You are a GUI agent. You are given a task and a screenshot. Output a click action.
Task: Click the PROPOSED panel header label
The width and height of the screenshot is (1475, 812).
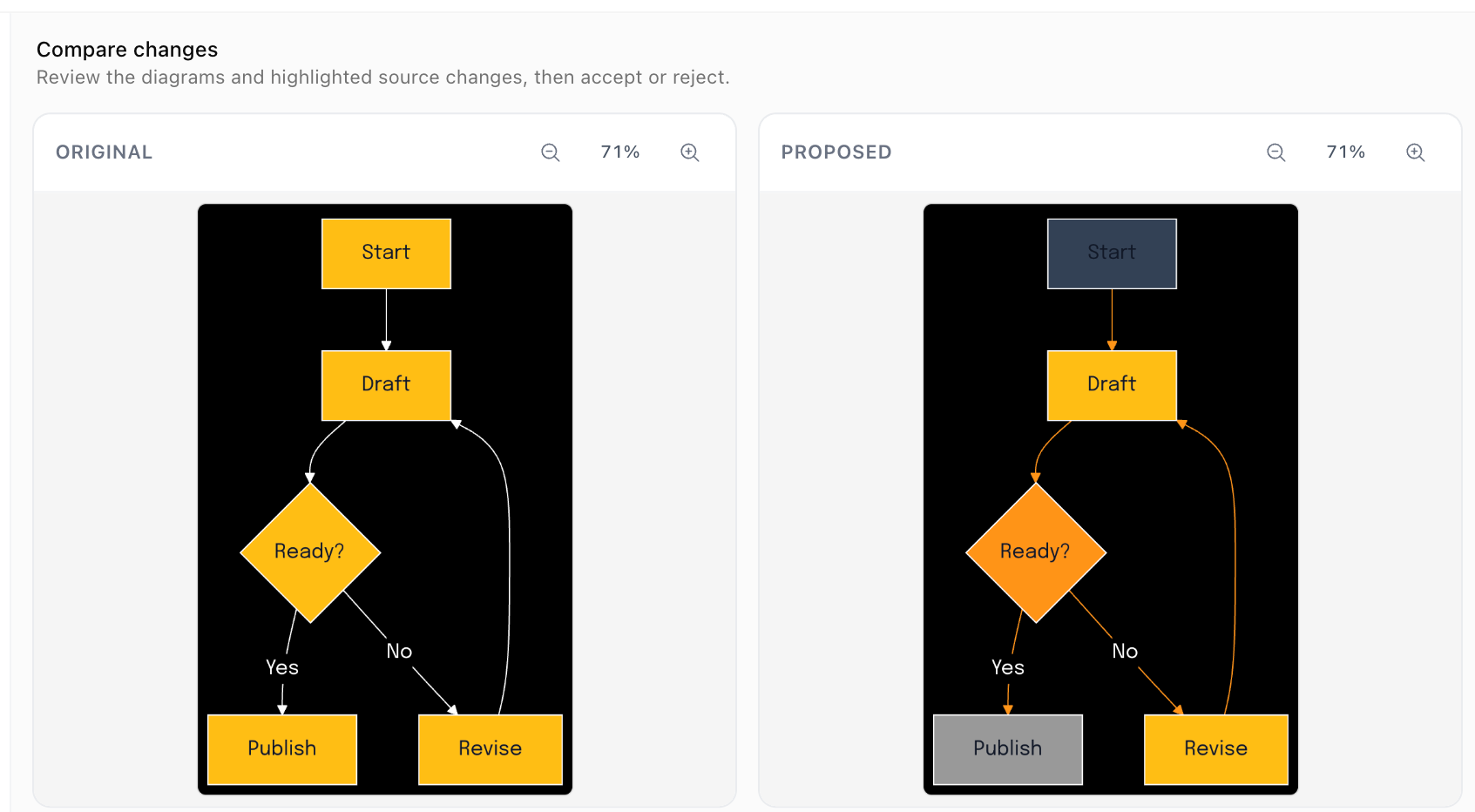(x=836, y=152)
